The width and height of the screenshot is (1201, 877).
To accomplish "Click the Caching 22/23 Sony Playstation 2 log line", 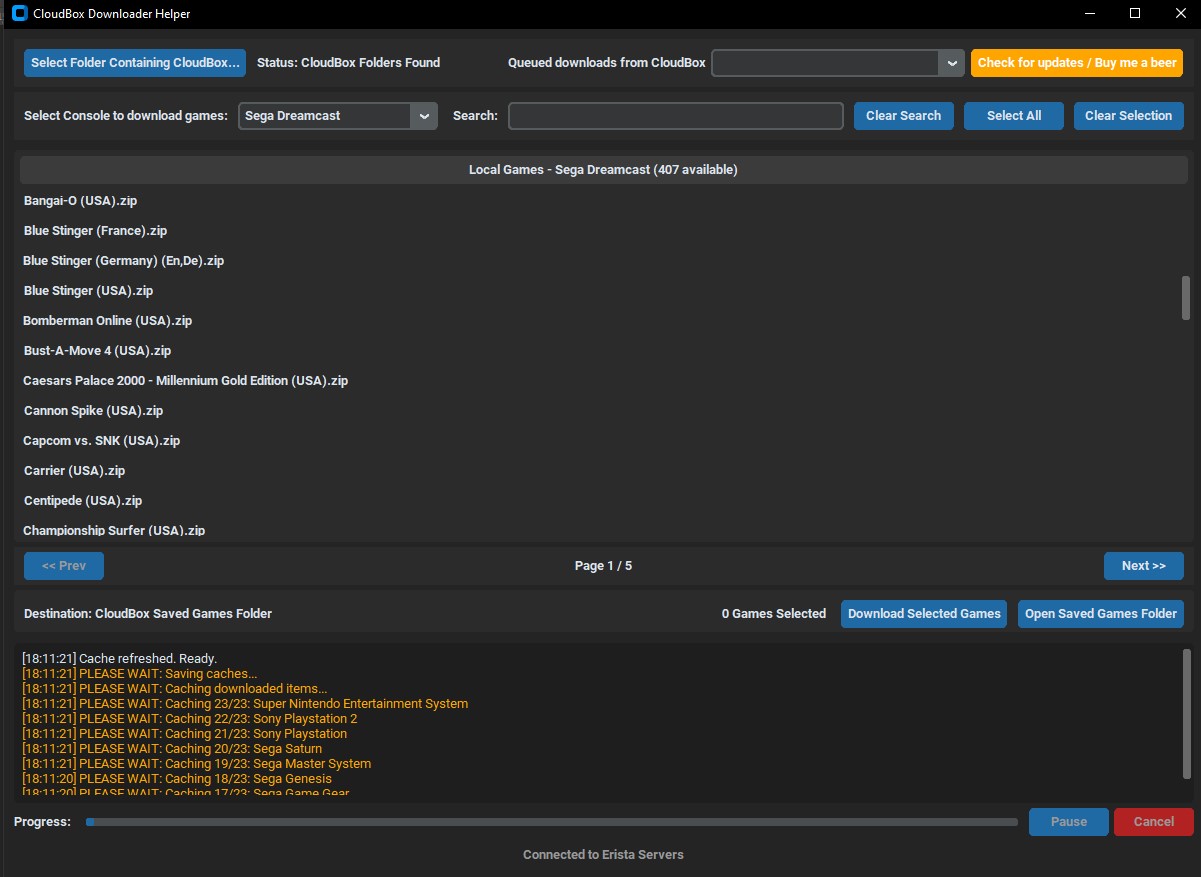I will (x=190, y=719).
